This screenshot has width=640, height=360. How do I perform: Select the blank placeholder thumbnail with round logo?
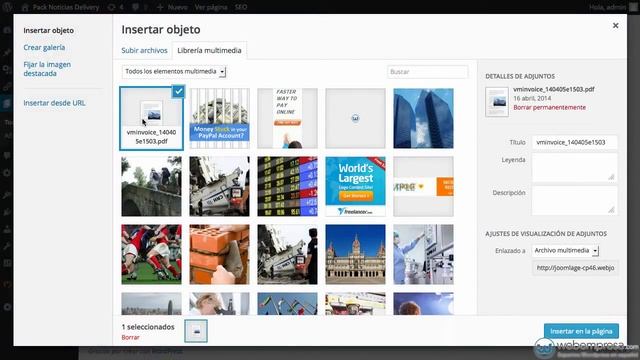tap(356, 118)
